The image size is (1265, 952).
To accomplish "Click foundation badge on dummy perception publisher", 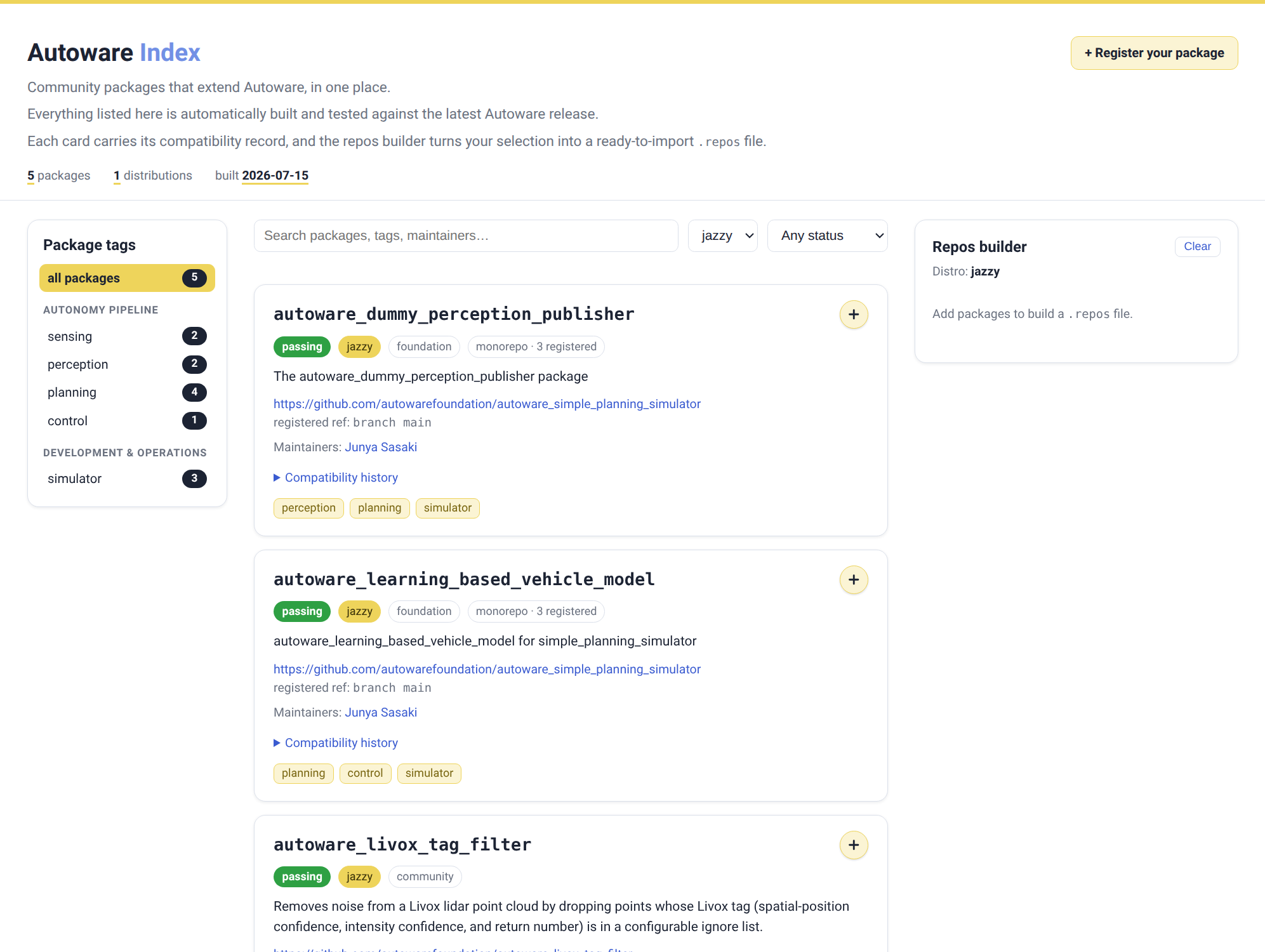I will pos(424,347).
